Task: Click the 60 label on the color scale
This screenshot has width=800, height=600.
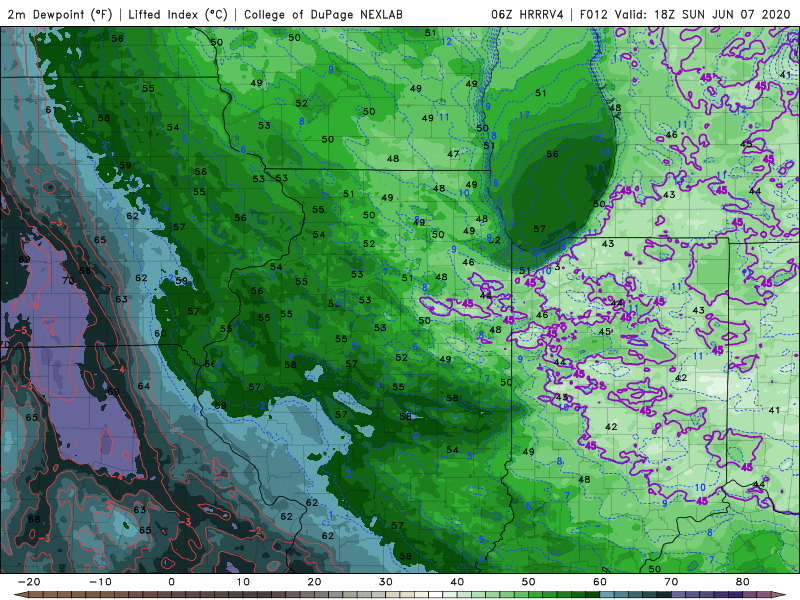Action: pyautogui.click(x=599, y=582)
